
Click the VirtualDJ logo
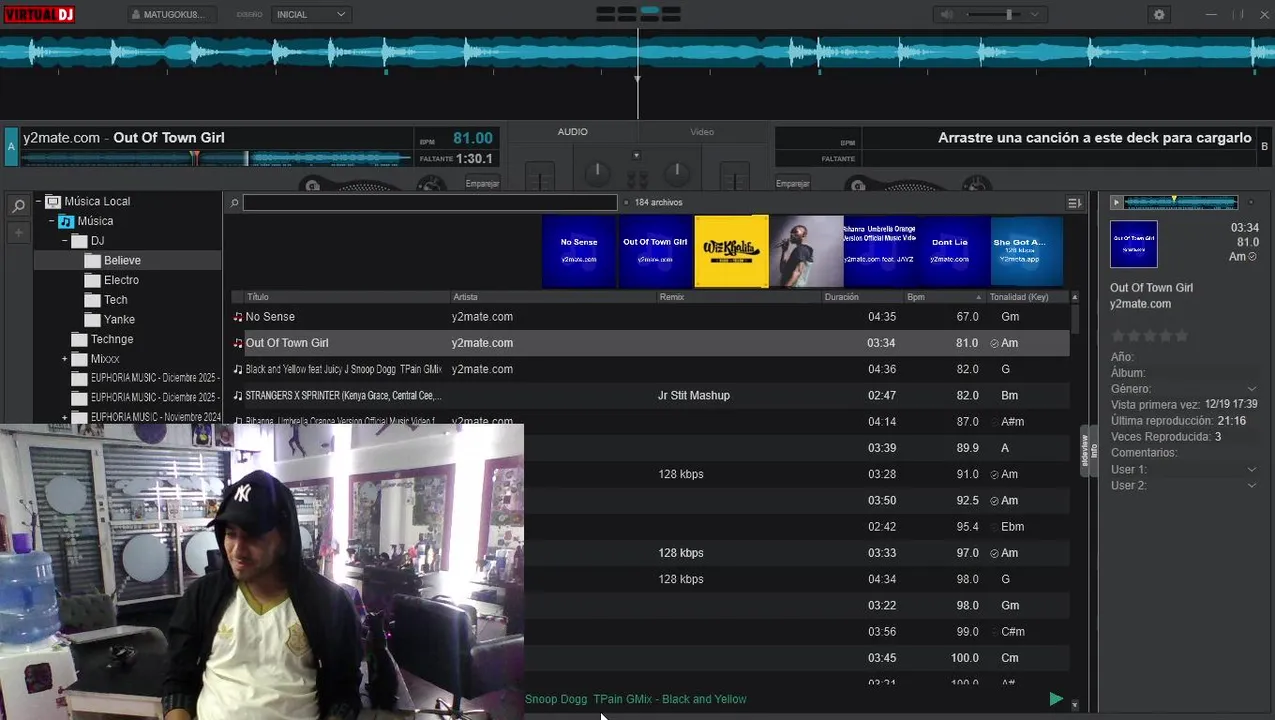click(x=39, y=14)
